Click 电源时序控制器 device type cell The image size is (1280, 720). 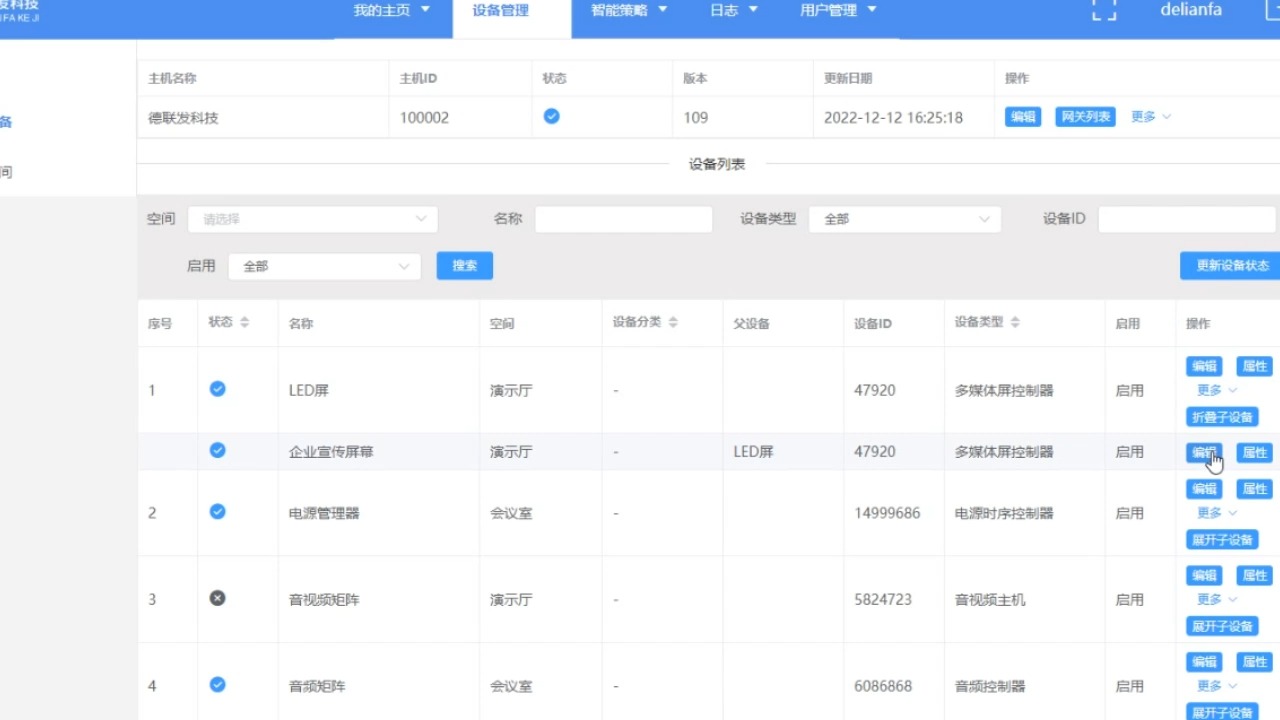point(1004,513)
